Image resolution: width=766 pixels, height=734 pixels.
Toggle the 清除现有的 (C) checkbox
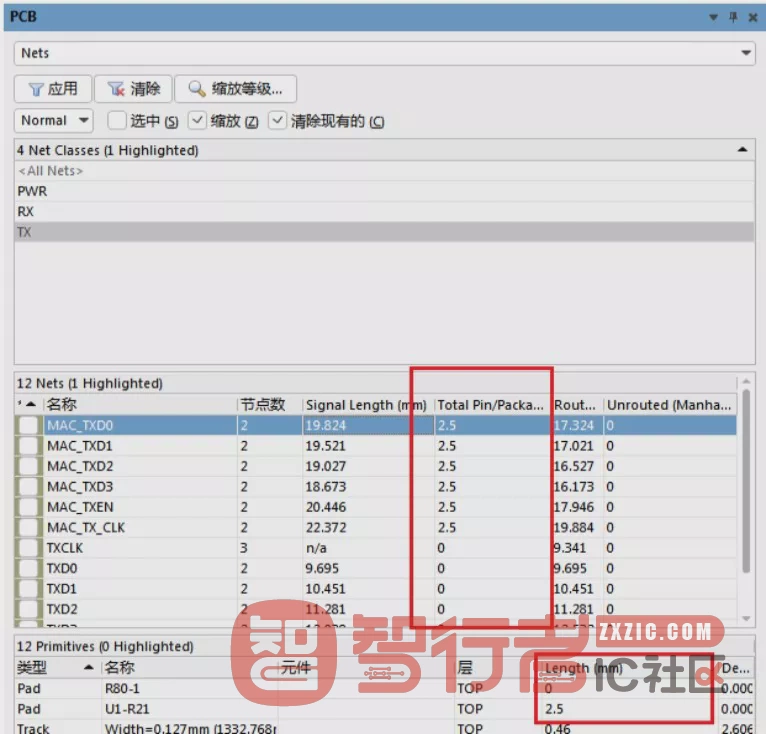tap(277, 120)
